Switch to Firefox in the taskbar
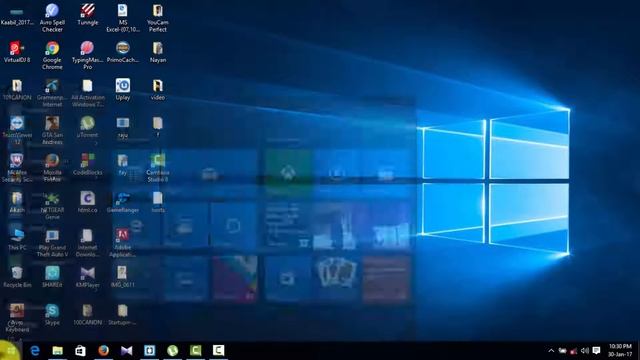 point(103,351)
